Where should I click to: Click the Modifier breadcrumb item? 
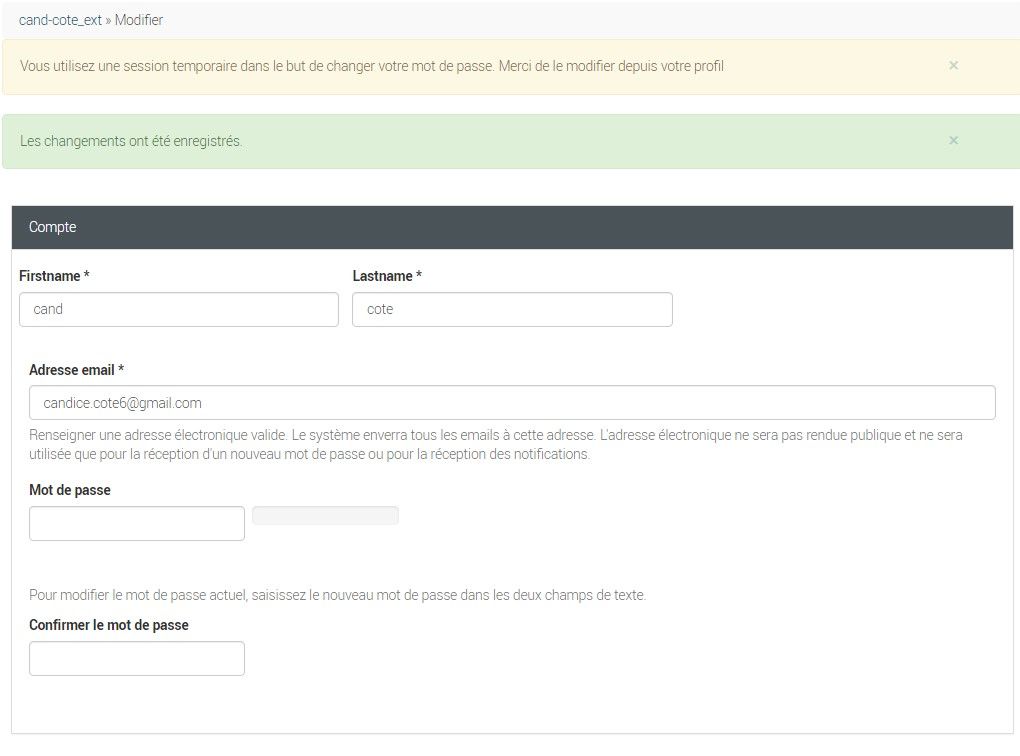tap(139, 20)
